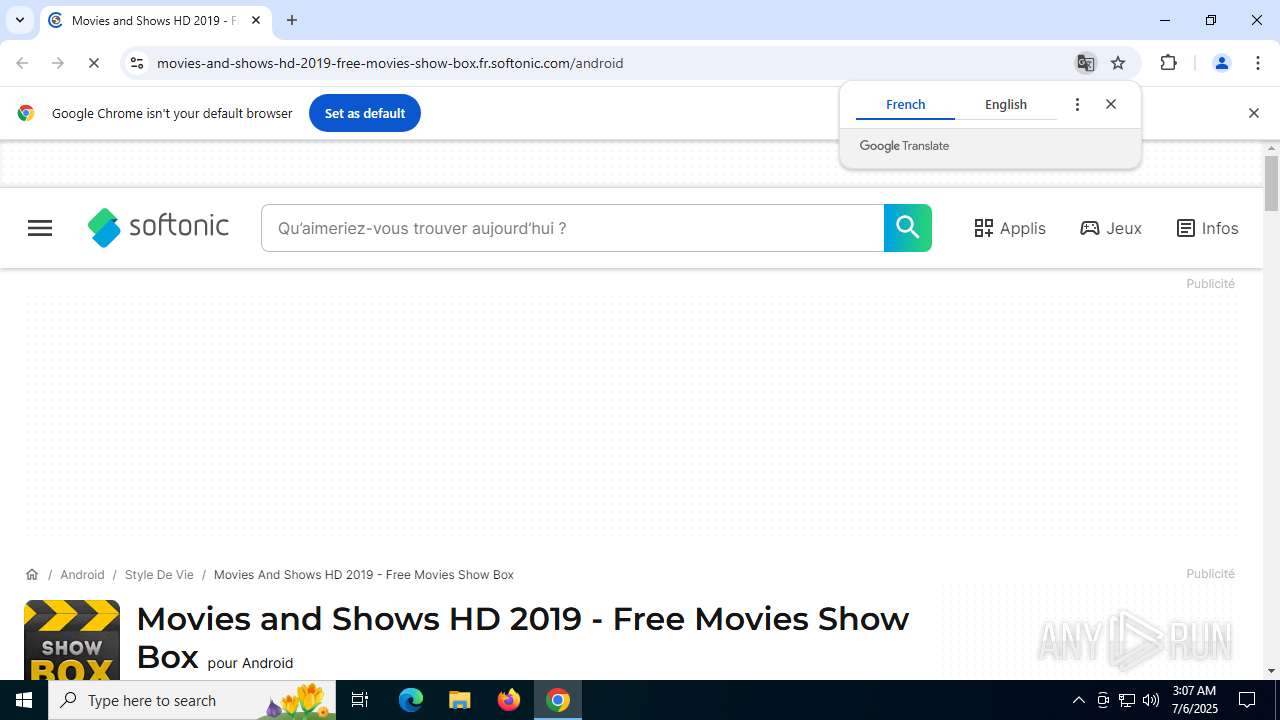Launch Firefox from taskbar
Screen dimensions: 1280x720
(x=509, y=700)
